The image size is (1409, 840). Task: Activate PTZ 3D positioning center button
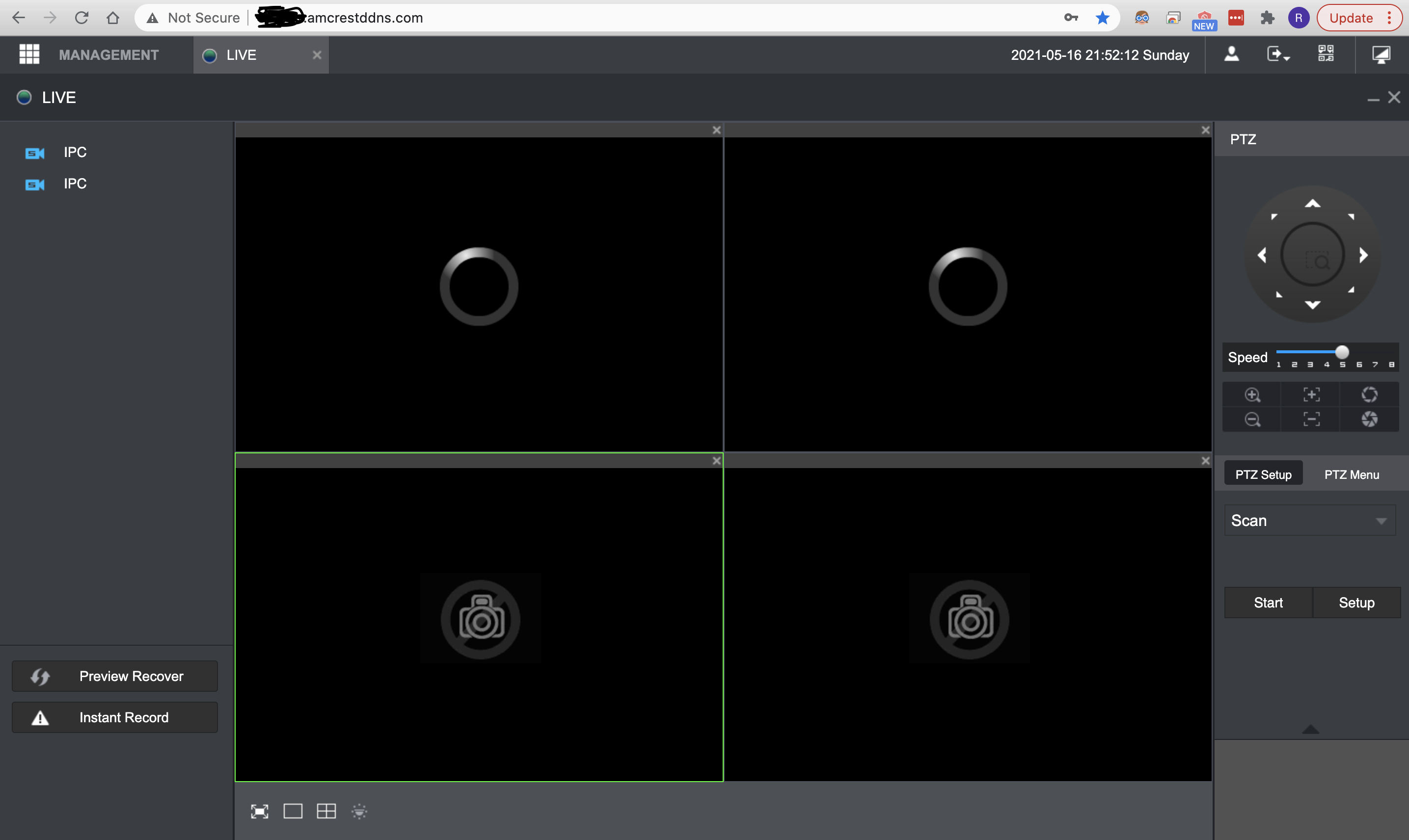1313,255
